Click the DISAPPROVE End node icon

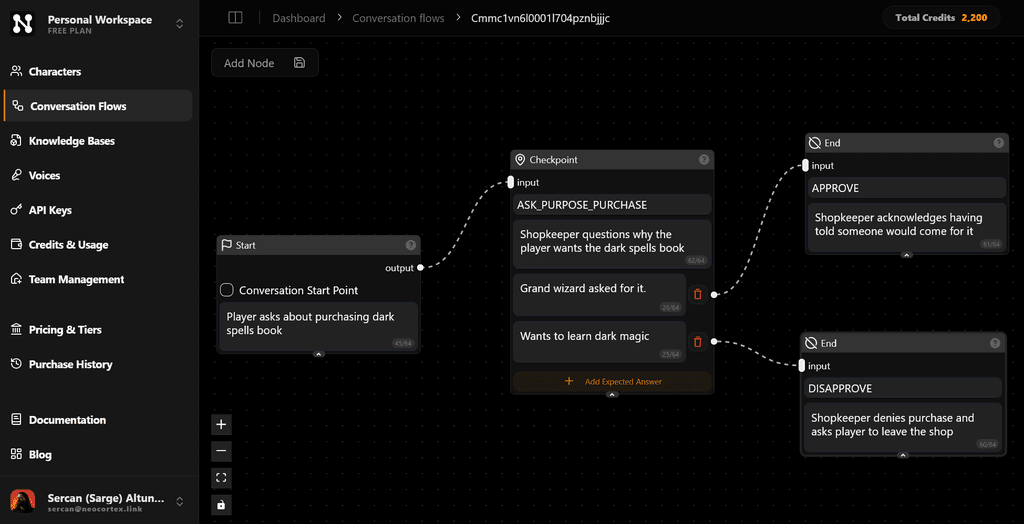point(811,343)
